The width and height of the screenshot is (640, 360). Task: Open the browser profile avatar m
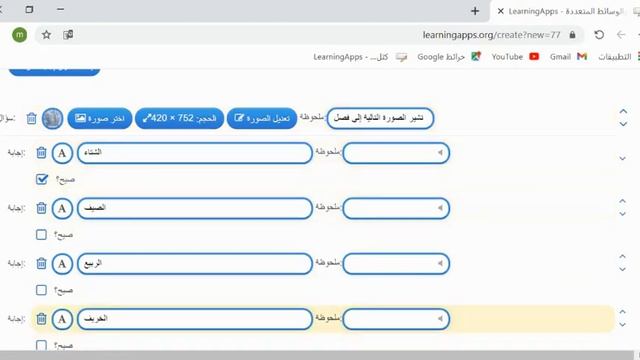(x=20, y=35)
